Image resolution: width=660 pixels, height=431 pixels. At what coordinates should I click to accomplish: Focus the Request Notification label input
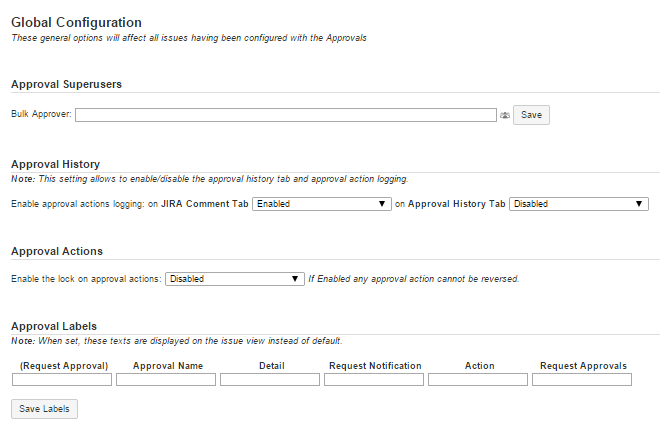tap(374, 380)
